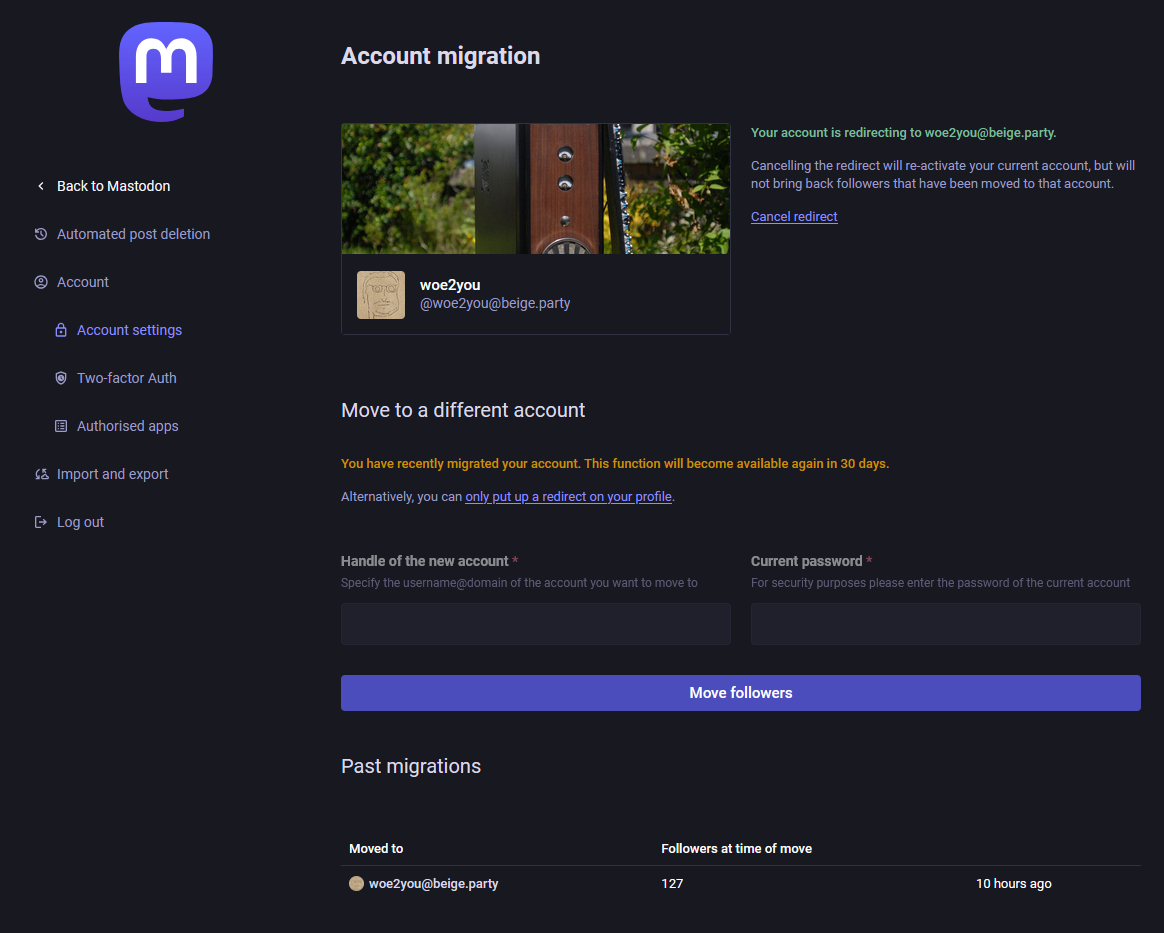This screenshot has height=933, width=1164.
Task: Click the Two-factor Auth shield icon
Action: tap(61, 378)
